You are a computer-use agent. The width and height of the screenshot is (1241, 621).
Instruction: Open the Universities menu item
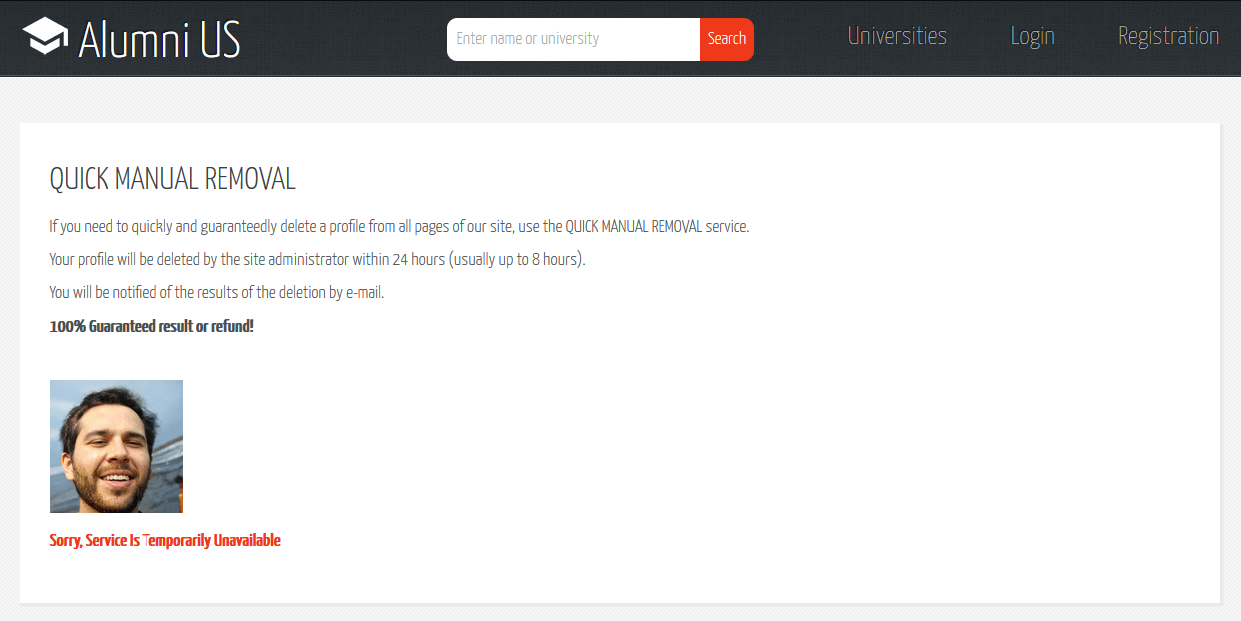pyautogui.click(x=897, y=36)
